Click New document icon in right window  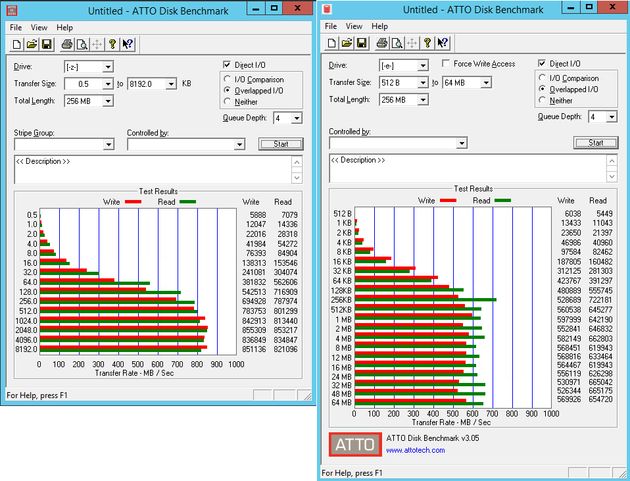[332, 43]
